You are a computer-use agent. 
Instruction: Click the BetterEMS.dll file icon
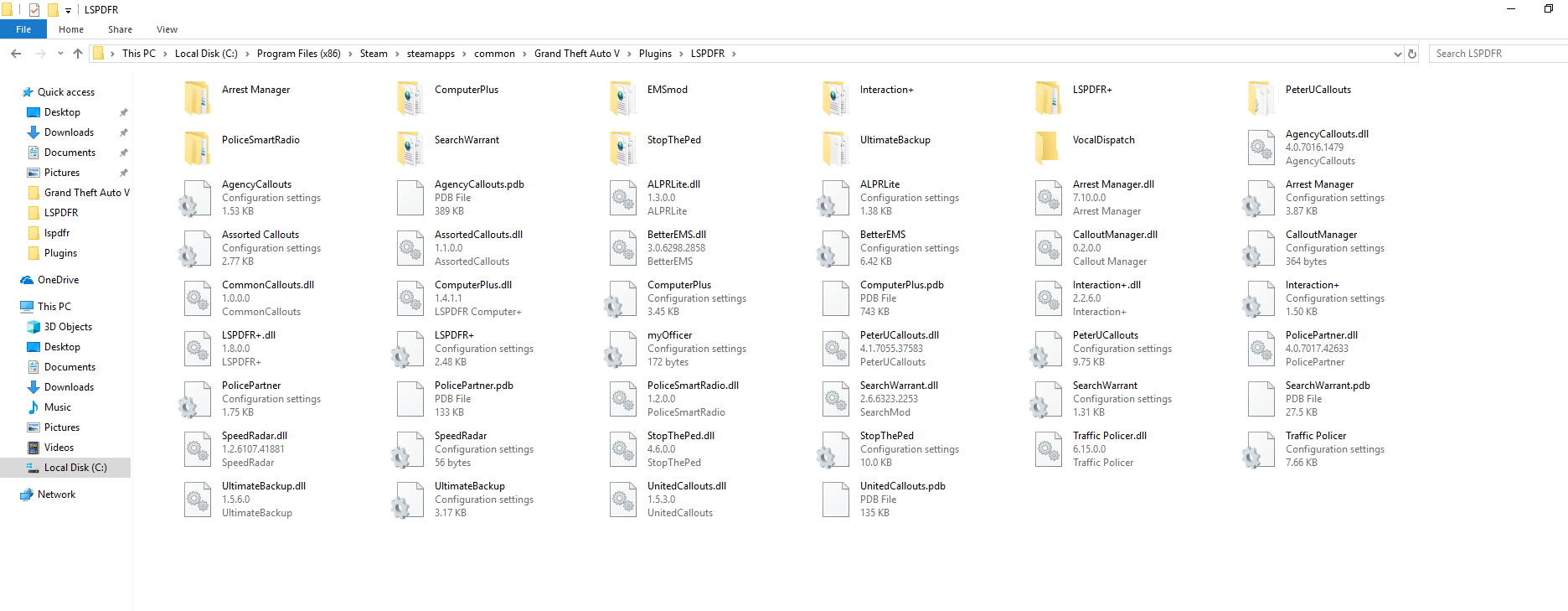(623, 248)
